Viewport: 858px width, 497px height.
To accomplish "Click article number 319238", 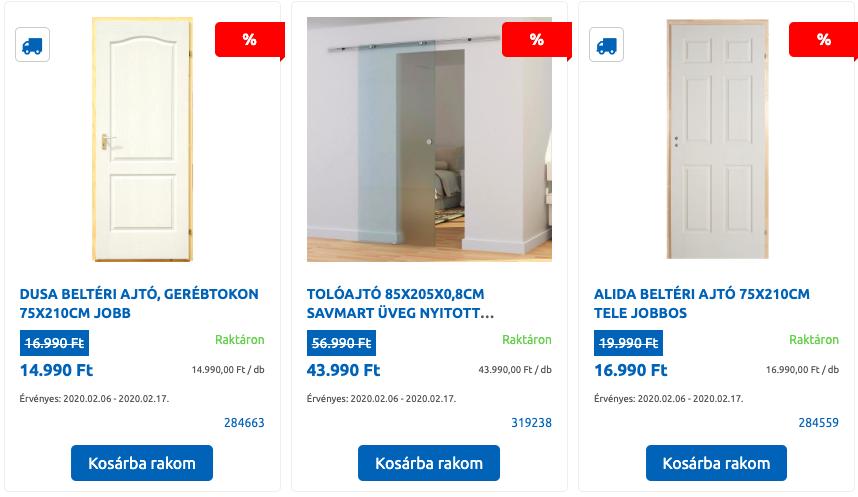I will click(531, 423).
